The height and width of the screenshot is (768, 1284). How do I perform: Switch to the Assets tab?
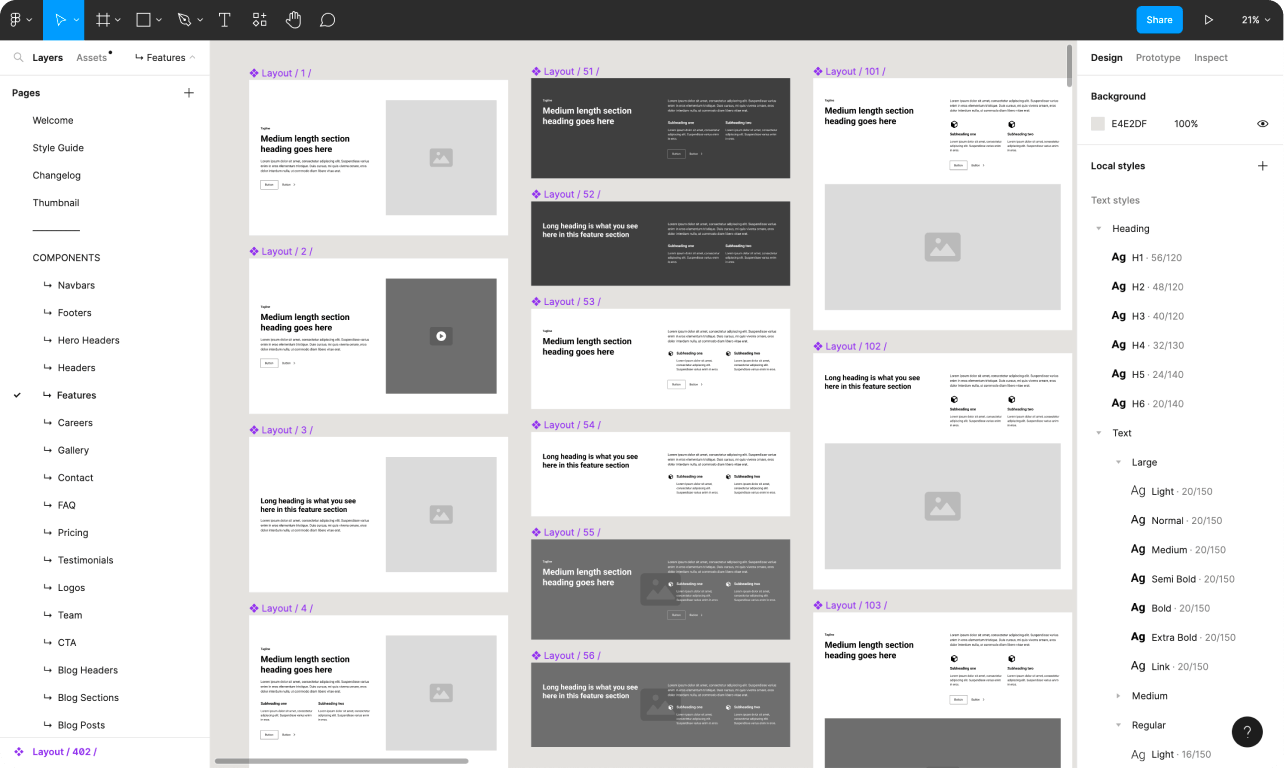[91, 58]
